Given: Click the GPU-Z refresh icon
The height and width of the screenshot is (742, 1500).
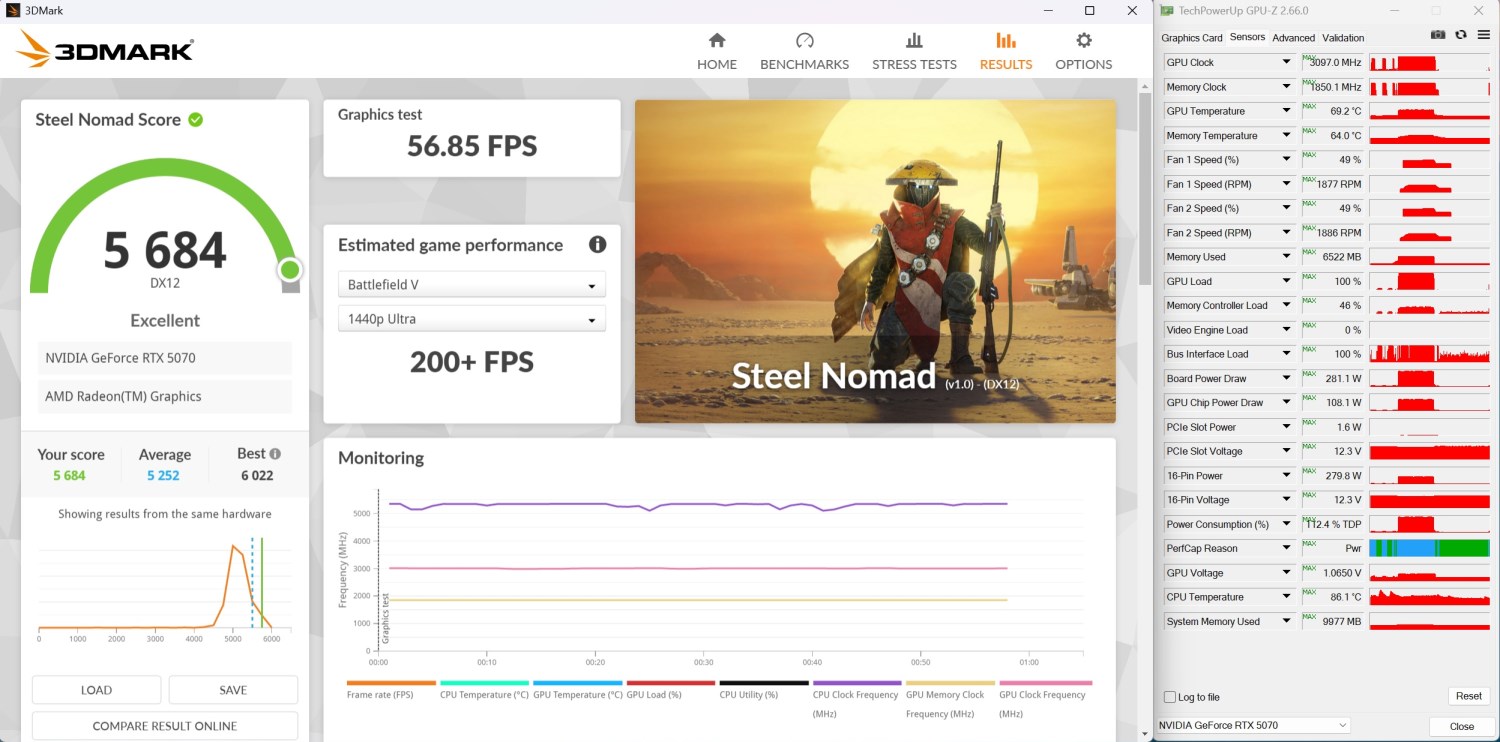Looking at the screenshot, I should (x=1461, y=35).
